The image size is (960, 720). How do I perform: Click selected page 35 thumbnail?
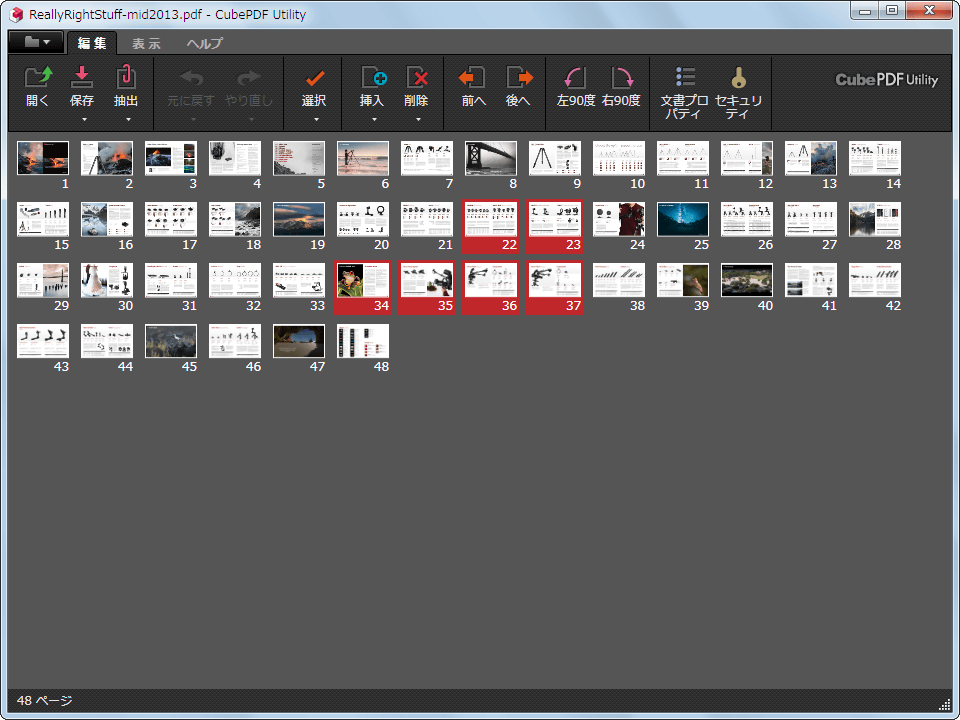(x=427, y=280)
